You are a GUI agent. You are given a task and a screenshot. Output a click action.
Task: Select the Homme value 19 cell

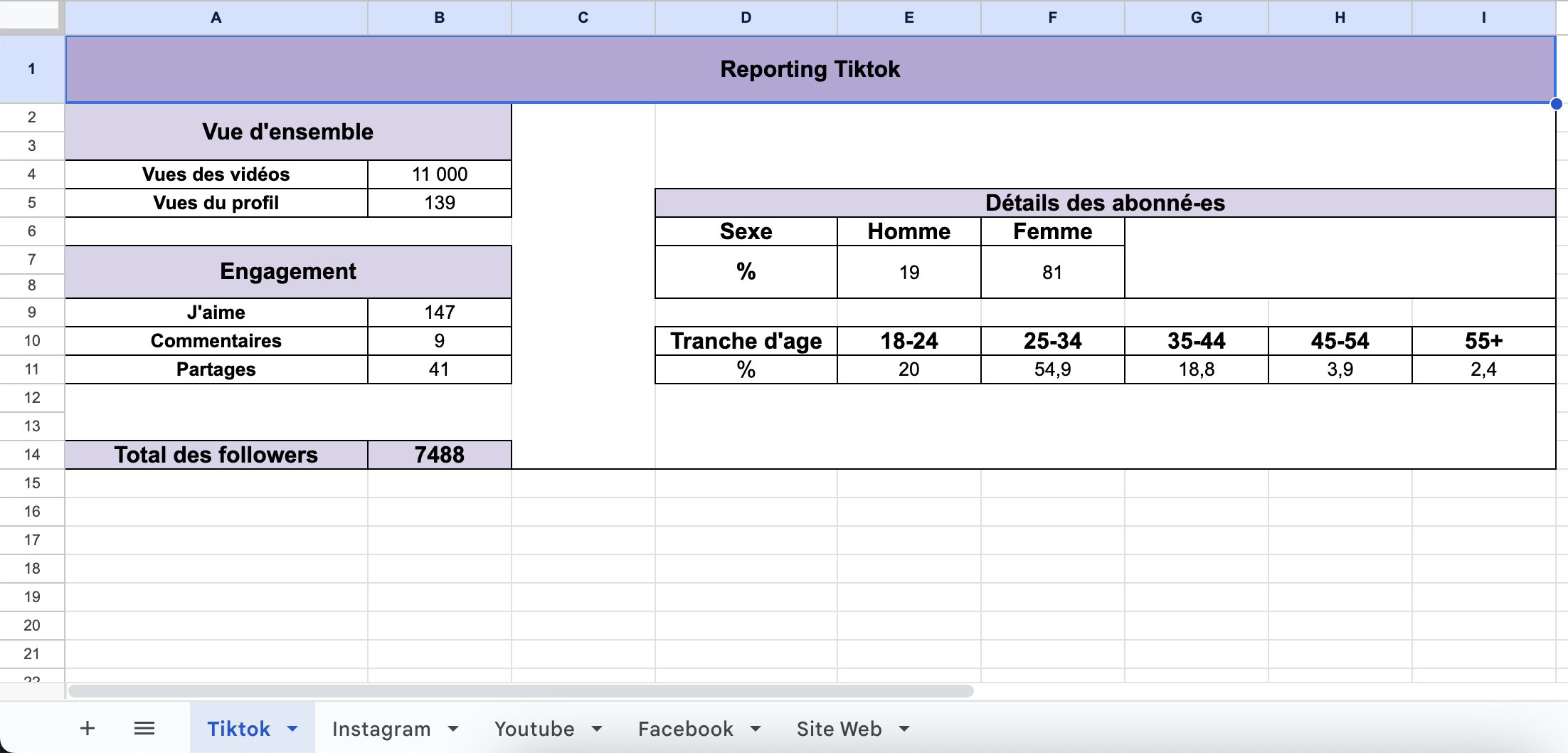(909, 272)
